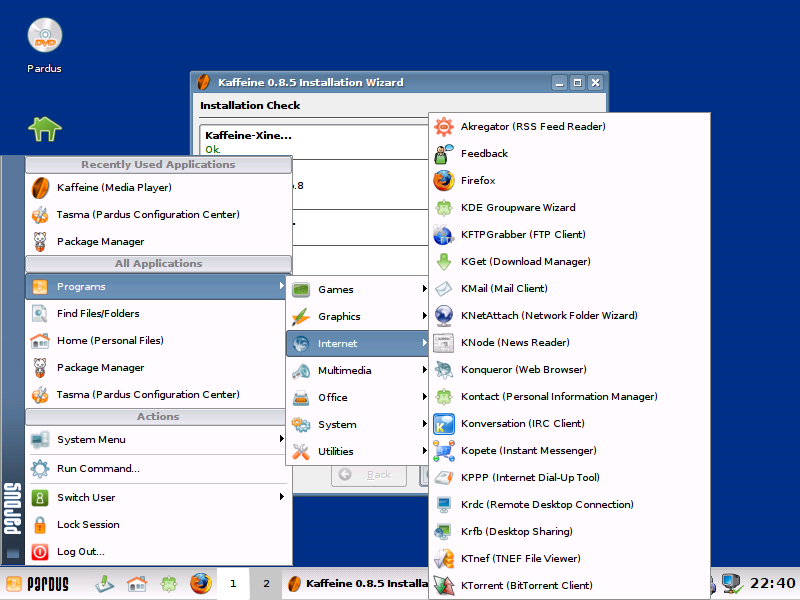This screenshot has height=600, width=800.
Task: Switch to virtual desktop 2
Action: (x=266, y=584)
